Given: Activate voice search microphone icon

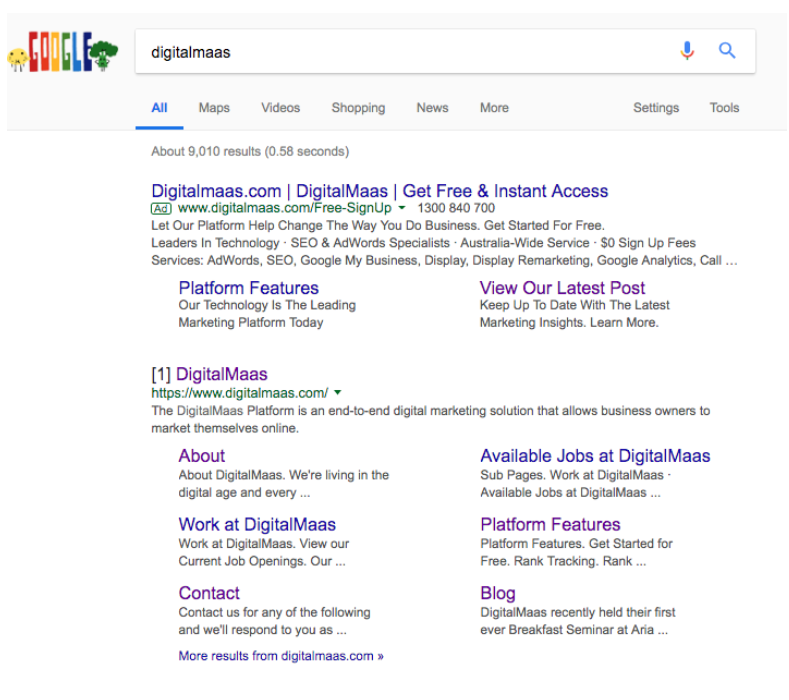Looking at the screenshot, I should (x=687, y=50).
